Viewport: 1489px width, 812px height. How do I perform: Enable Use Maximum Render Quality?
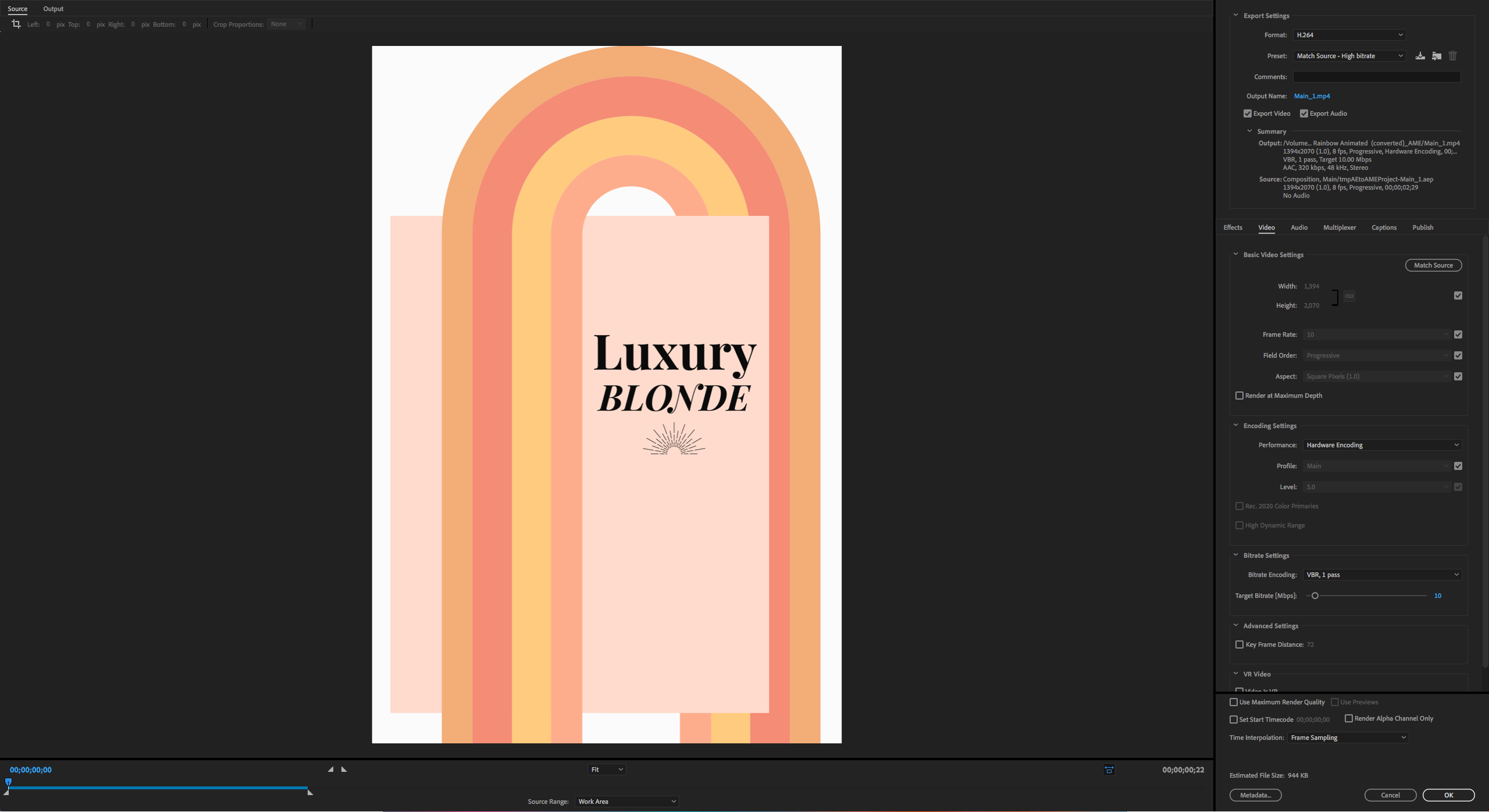[1234, 702]
